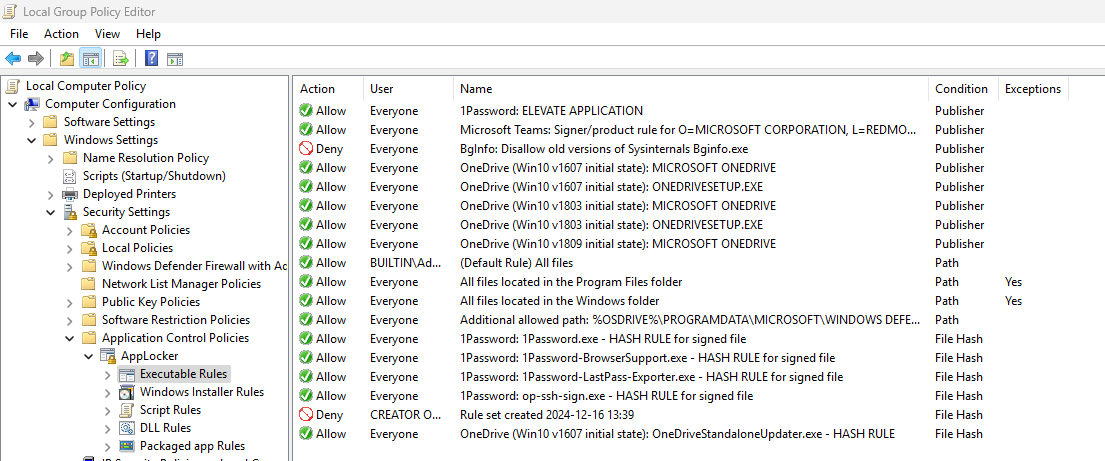Select Packaged app Rules in tree
This screenshot has width=1105, height=461.
point(192,446)
